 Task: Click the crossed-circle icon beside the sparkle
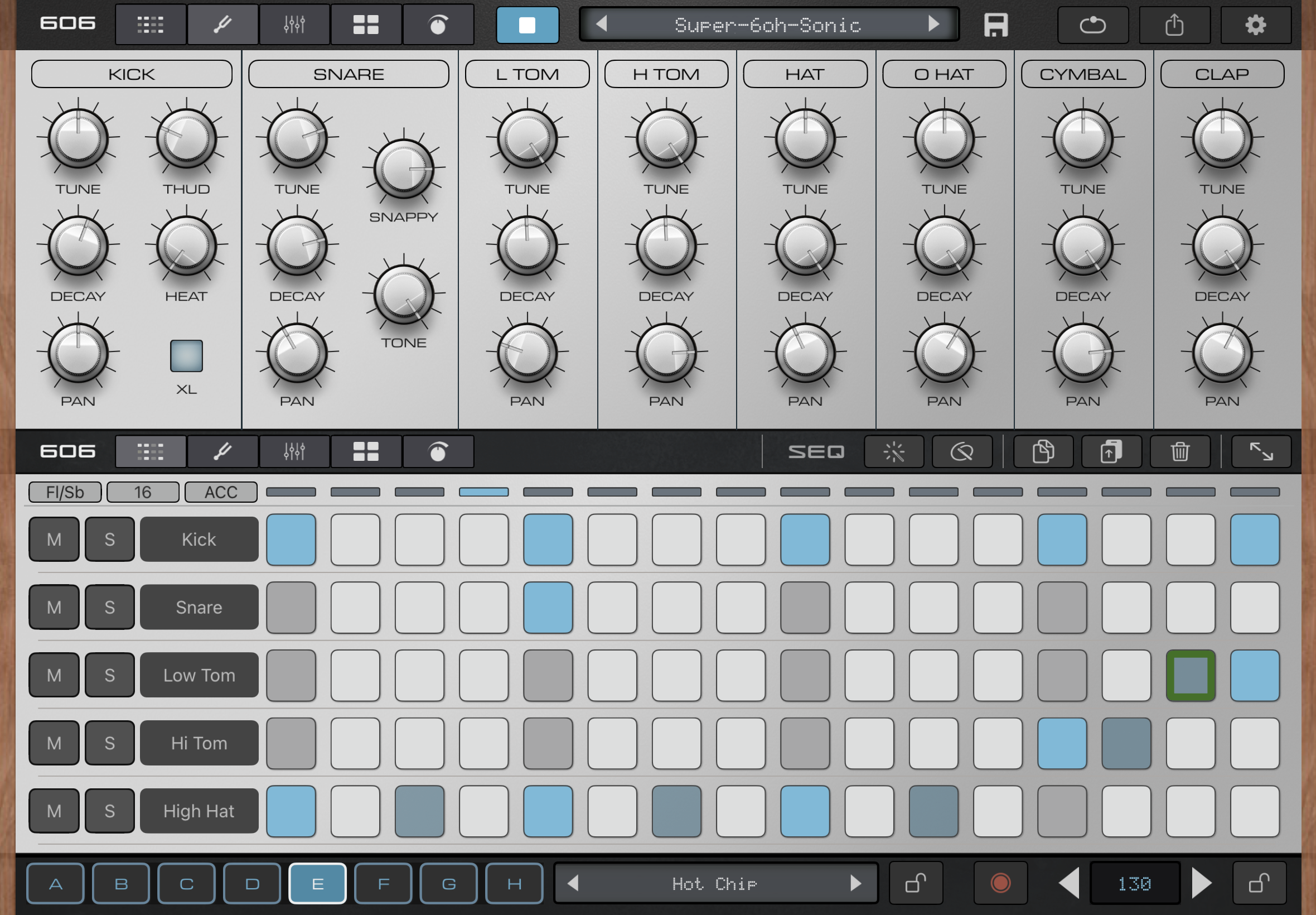pyautogui.click(x=962, y=452)
